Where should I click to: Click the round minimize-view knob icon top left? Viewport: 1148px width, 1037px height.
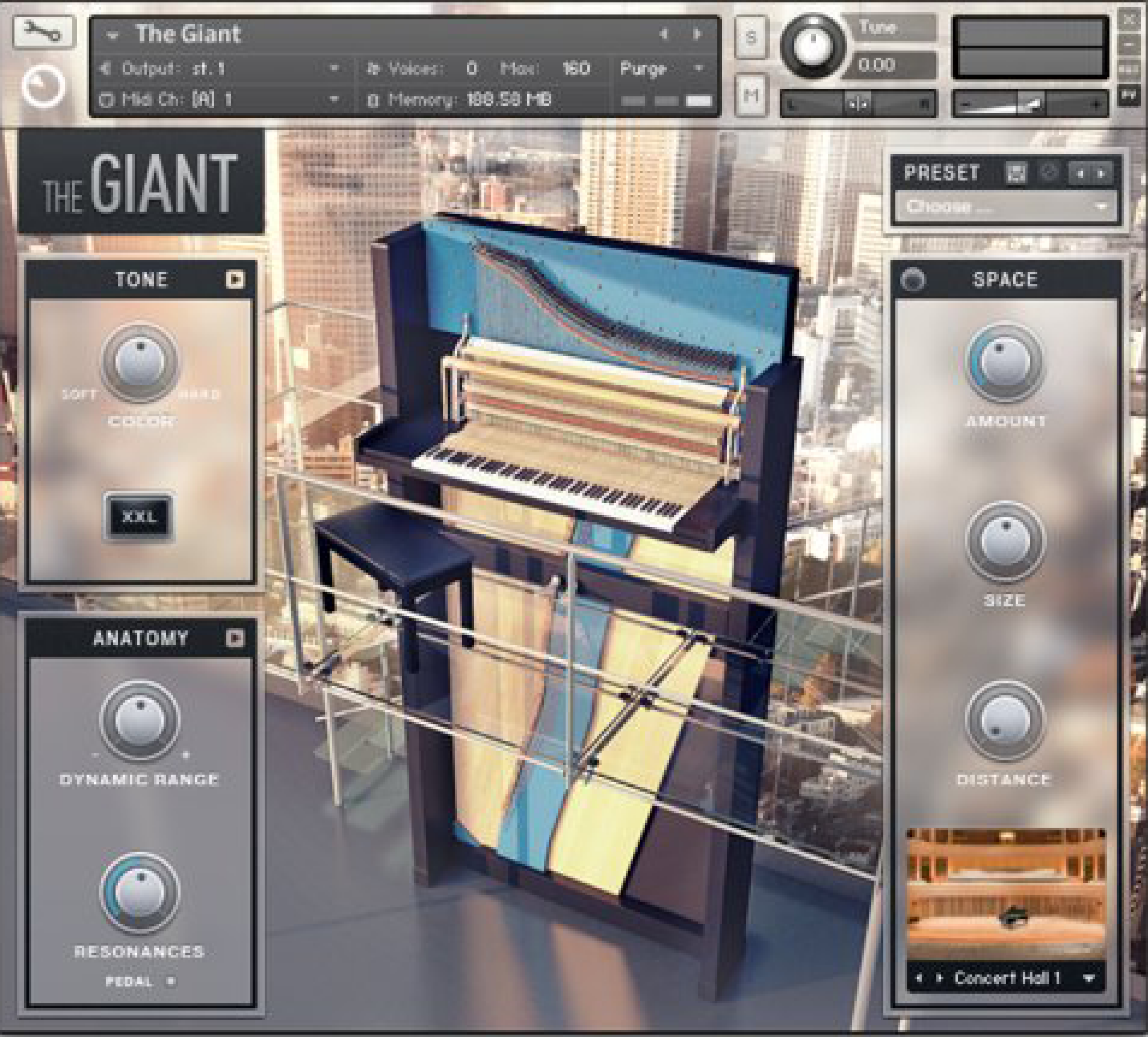point(44,86)
